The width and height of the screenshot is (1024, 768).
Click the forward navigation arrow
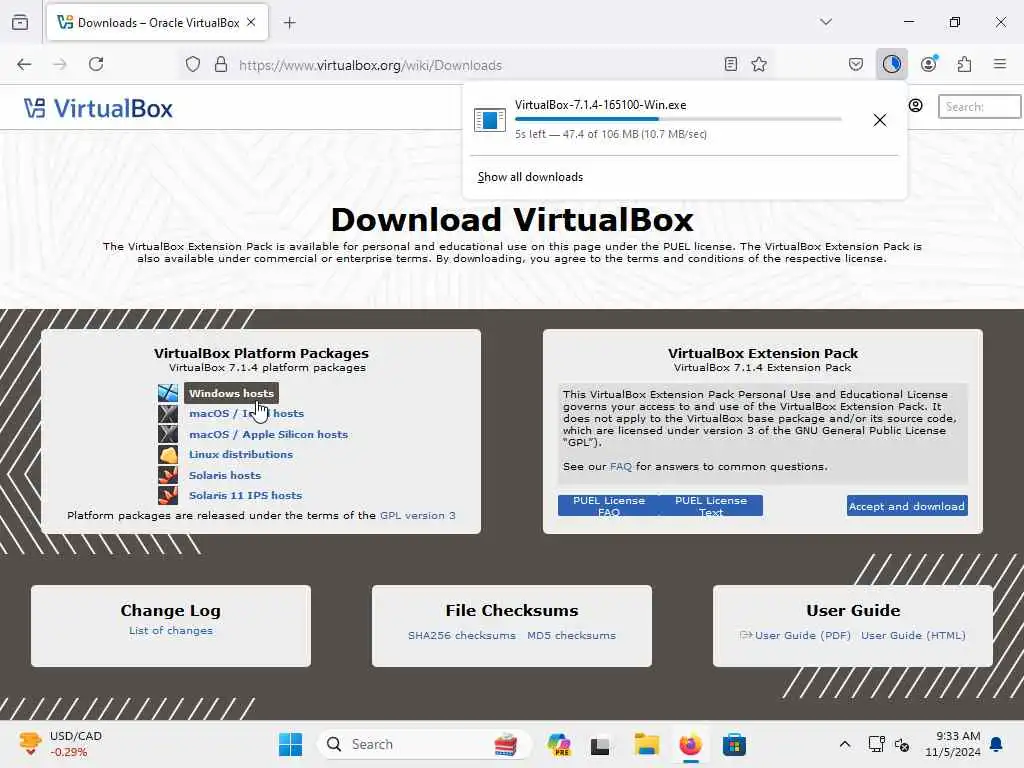point(60,64)
